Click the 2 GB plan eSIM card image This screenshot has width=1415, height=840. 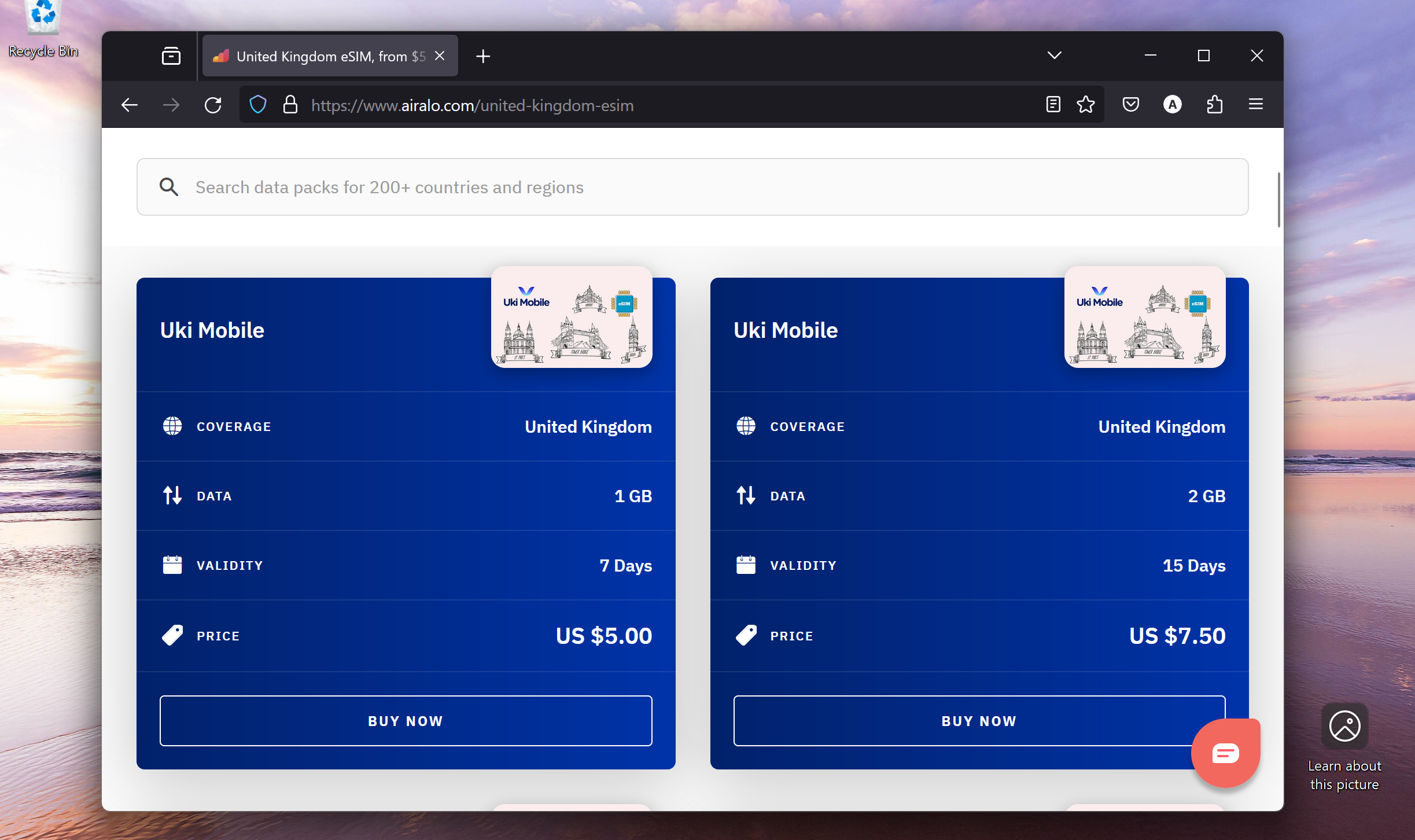1145,317
